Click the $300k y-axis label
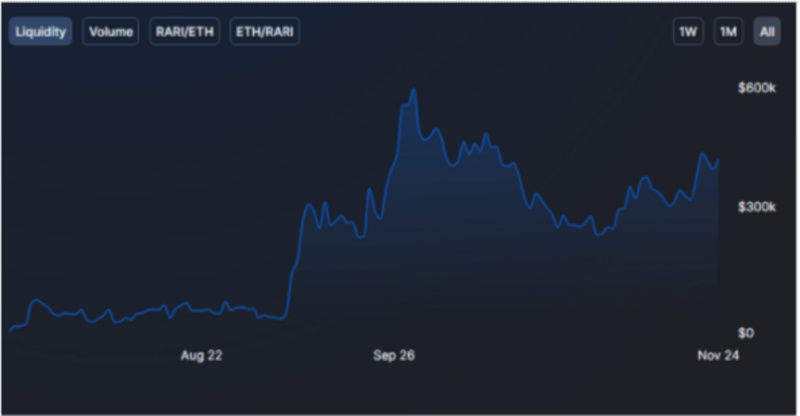 tap(756, 207)
